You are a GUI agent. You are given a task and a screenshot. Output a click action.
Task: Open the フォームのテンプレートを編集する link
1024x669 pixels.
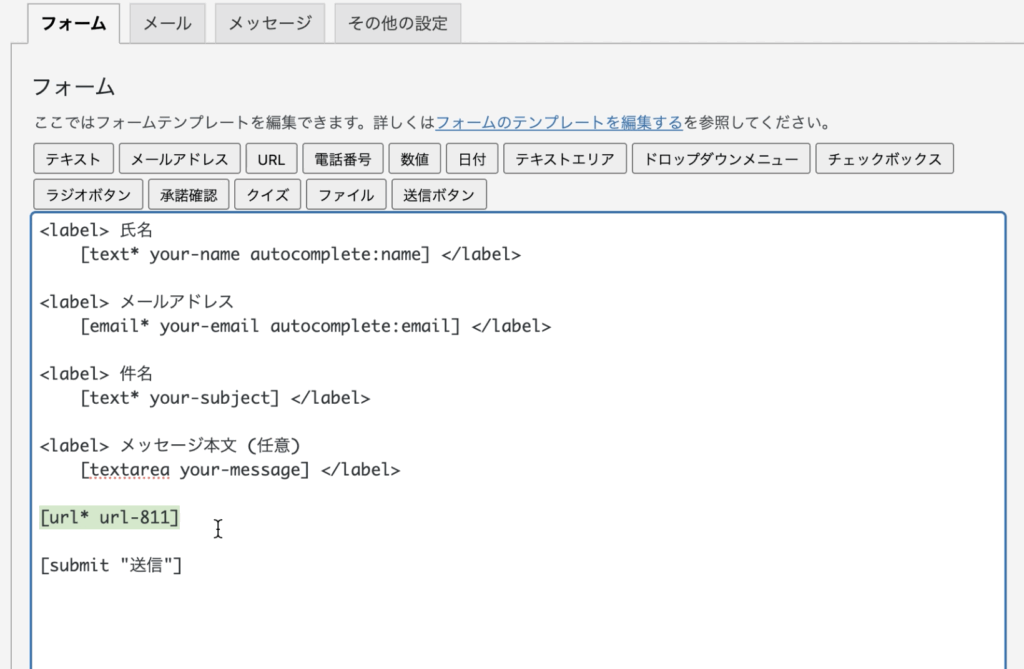tap(559, 124)
